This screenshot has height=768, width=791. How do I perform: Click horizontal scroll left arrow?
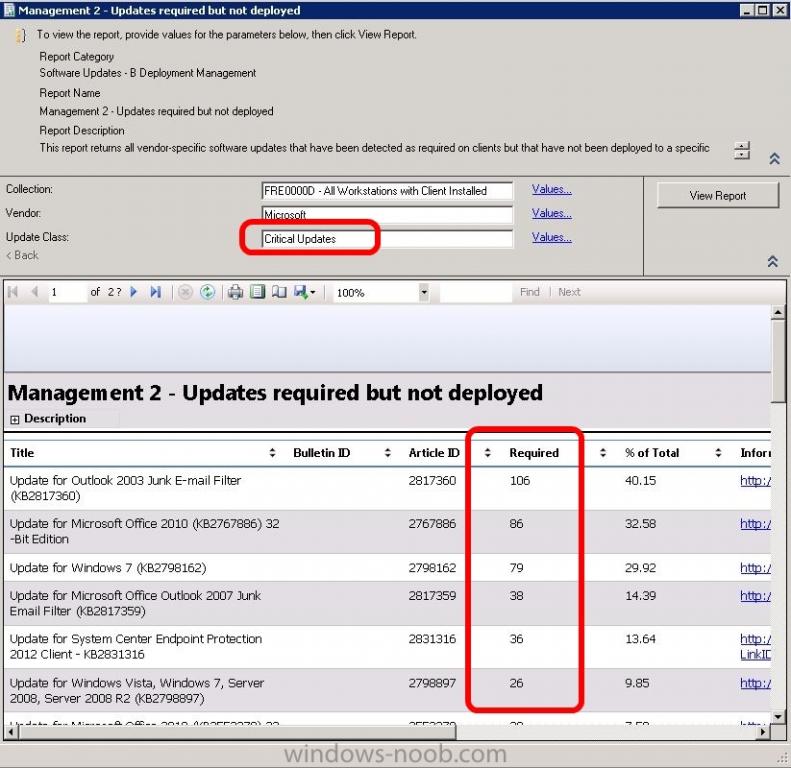pyautogui.click(x=11, y=731)
